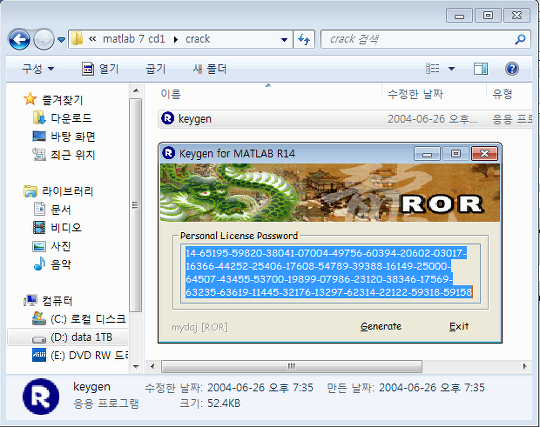Click horizontal scrollbar left arrow
Viewport: 540px width, 427px height.
pos(153,366)
